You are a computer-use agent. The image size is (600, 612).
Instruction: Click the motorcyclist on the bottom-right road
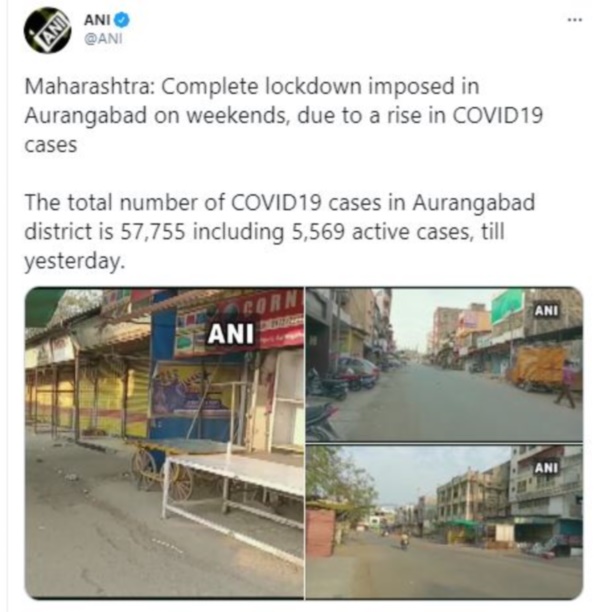(404, 541)
